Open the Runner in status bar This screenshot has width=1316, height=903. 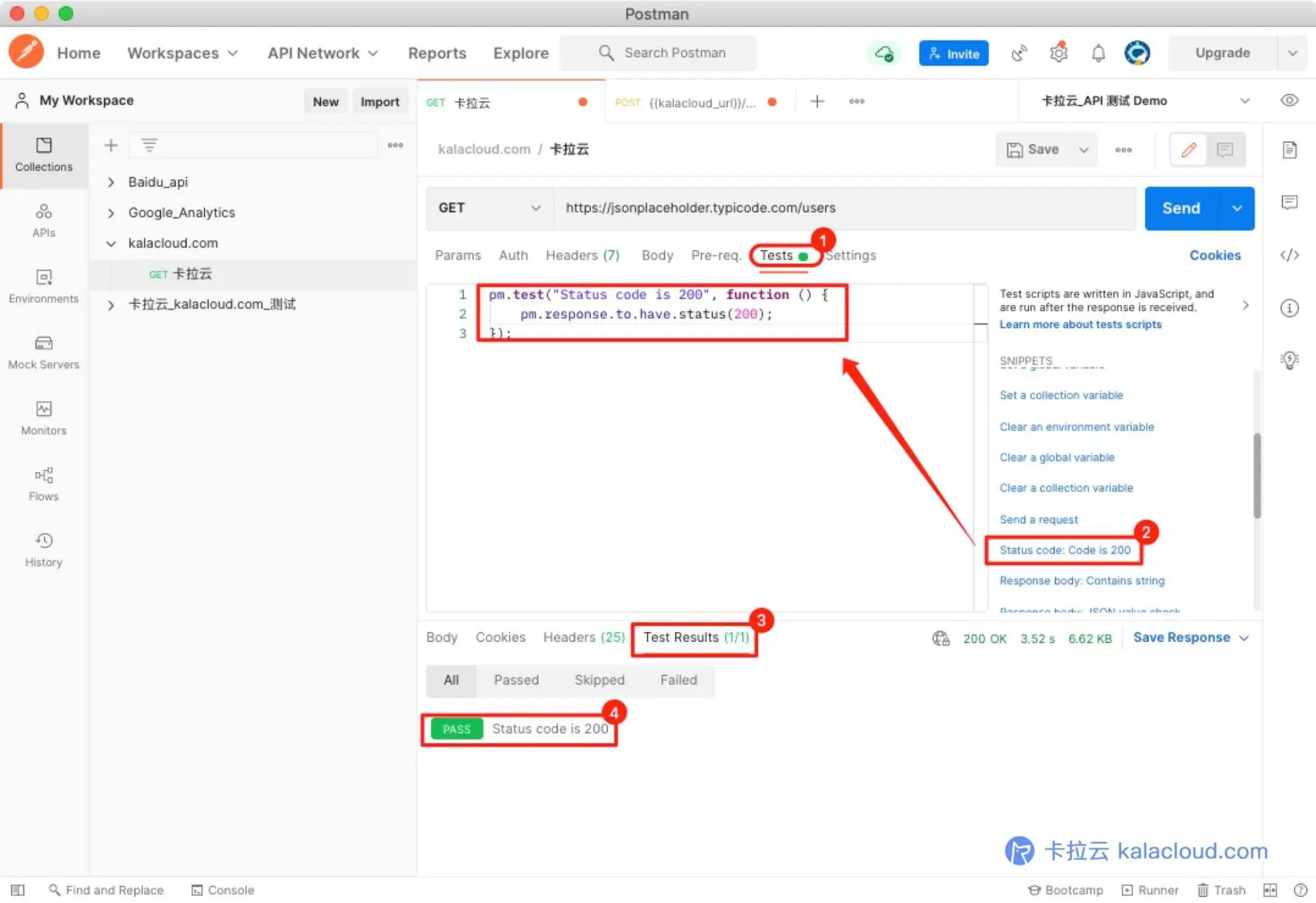(1150, 890)
